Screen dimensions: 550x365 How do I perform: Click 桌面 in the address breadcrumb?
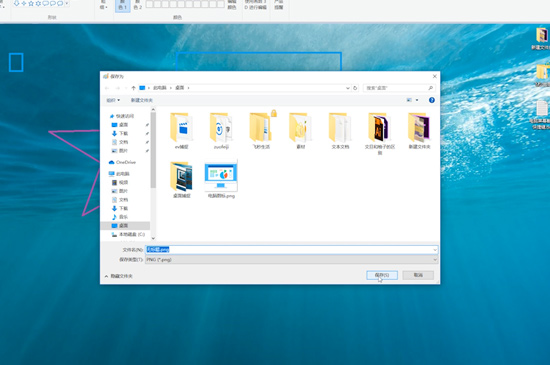pyautogui.click(x=180, y=88)
